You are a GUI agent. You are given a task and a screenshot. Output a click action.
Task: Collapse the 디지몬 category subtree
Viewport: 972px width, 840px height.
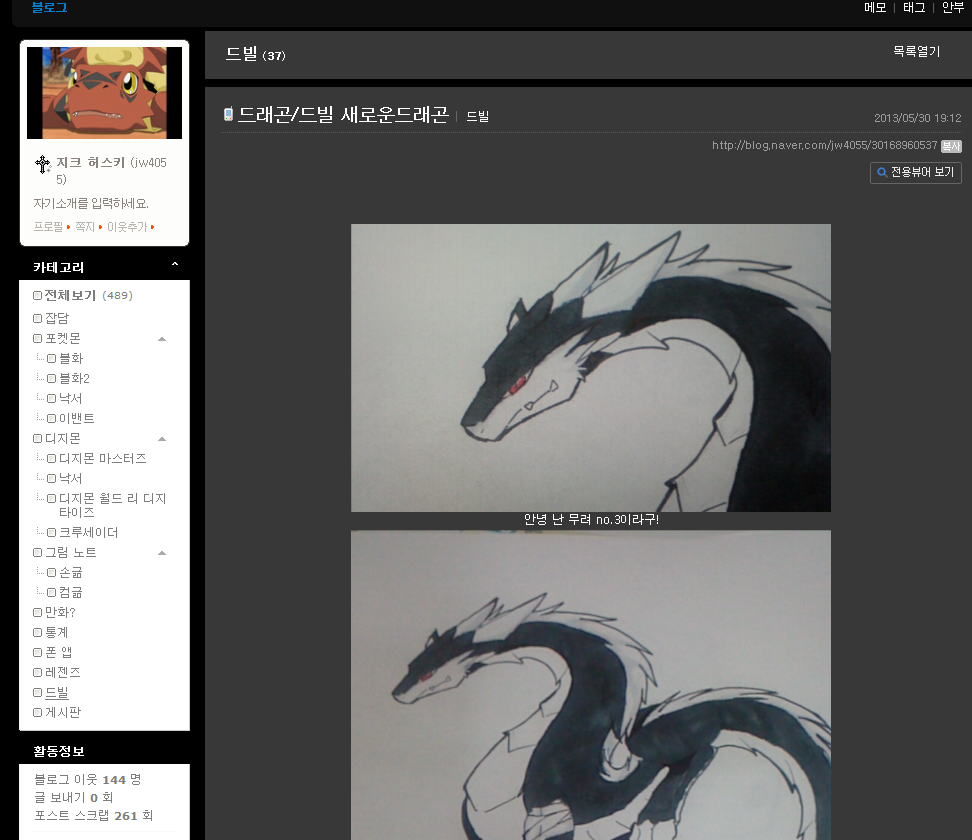click(x=162, y=439)
